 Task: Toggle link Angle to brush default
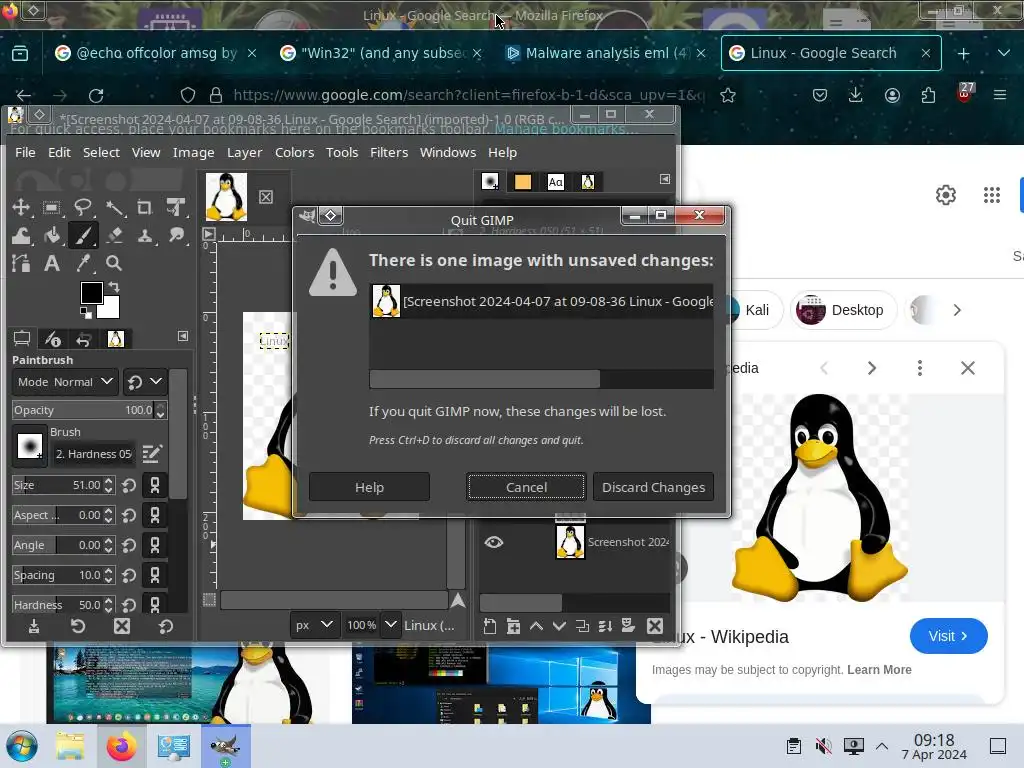pos(155,545)
